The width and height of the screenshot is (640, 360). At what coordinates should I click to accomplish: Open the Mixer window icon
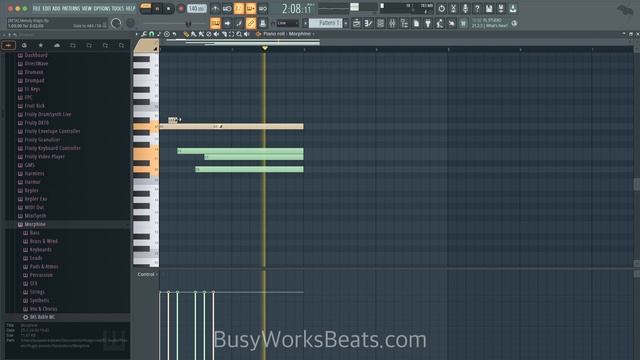392,24
